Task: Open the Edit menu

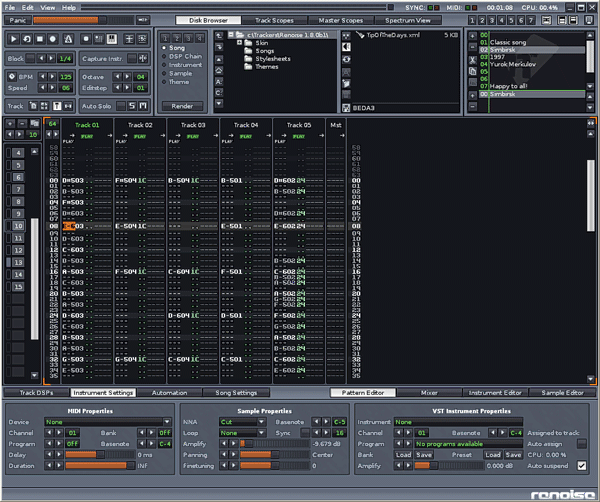Action: (27, 8)
